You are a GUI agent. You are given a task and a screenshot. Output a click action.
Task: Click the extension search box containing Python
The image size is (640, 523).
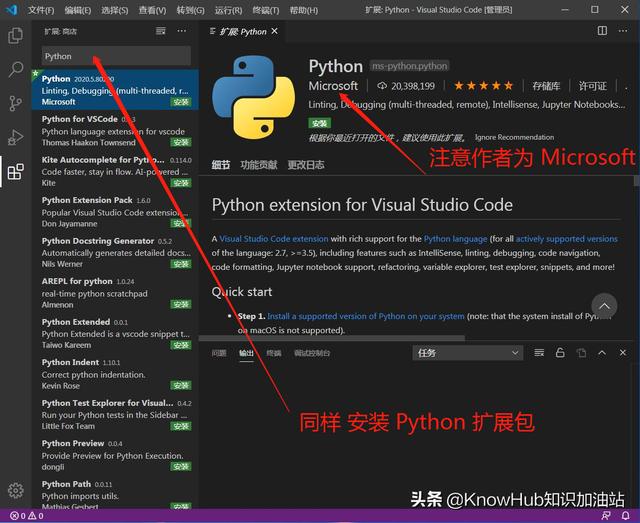pos(116,56)
